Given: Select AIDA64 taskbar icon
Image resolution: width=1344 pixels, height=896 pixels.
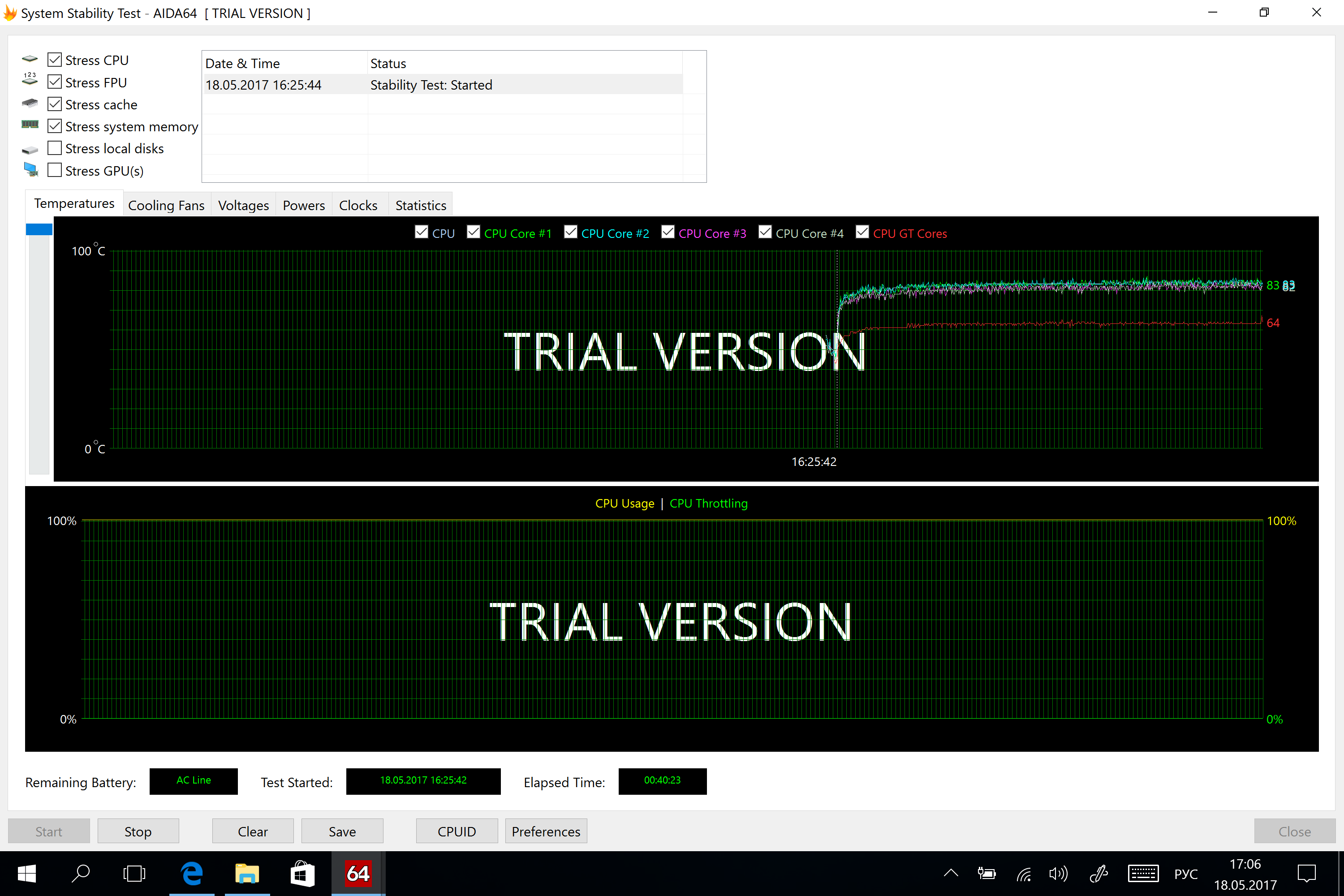Looking at the screenshot, I should point(358,874).
